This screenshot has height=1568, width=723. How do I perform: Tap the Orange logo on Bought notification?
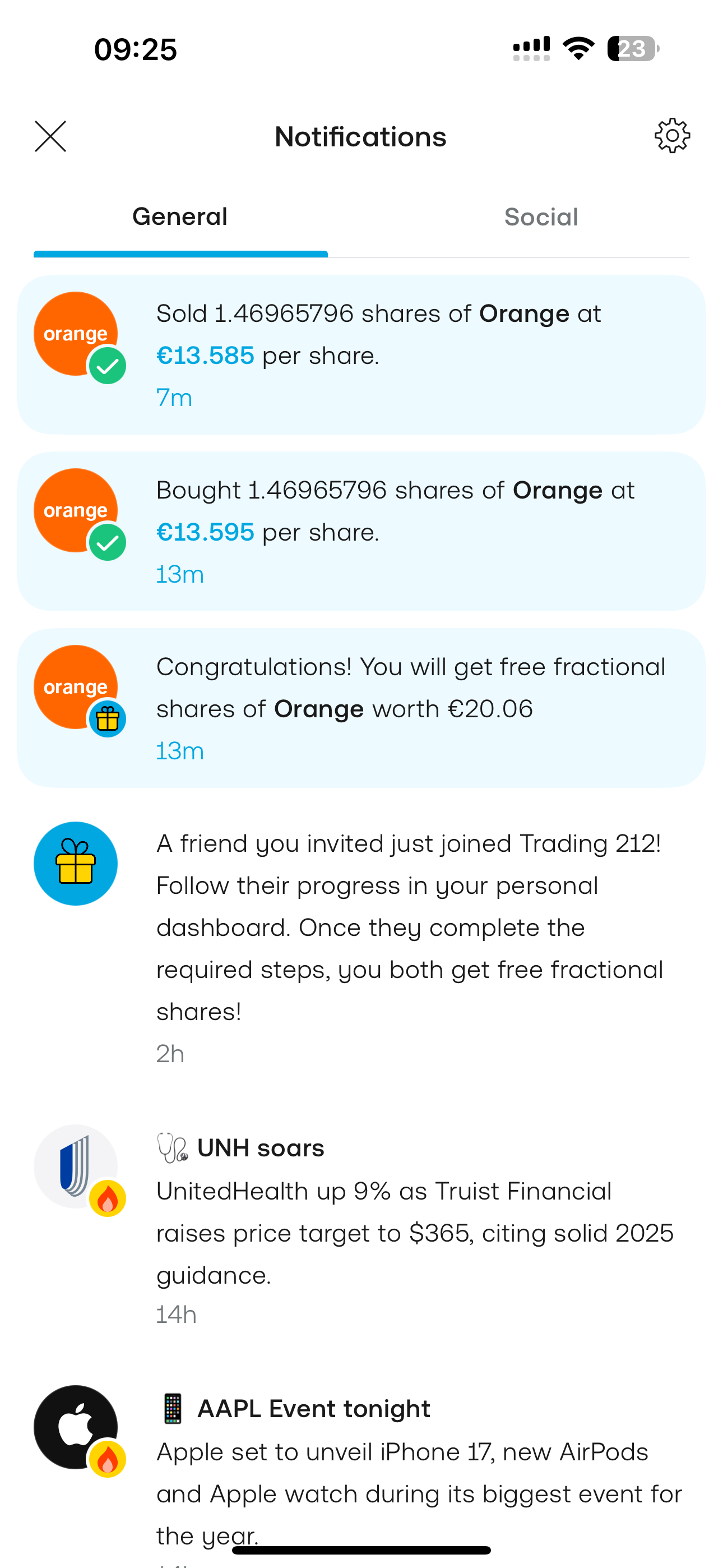[76, 510]
